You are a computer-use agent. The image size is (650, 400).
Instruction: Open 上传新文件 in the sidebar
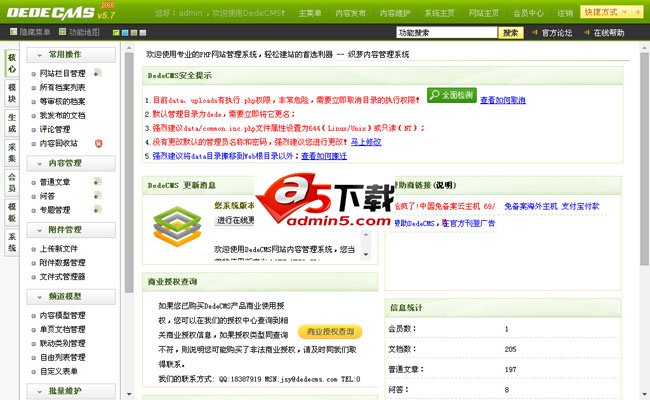coord(58,249)
